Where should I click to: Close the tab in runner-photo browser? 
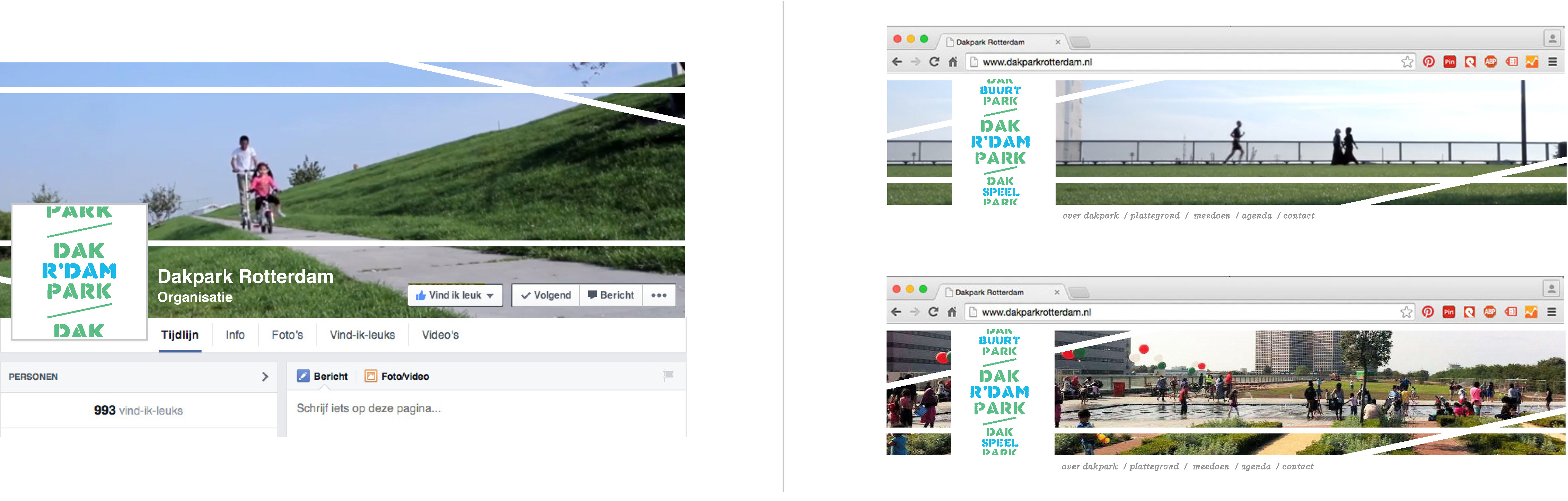click(x=1058, y=42)
